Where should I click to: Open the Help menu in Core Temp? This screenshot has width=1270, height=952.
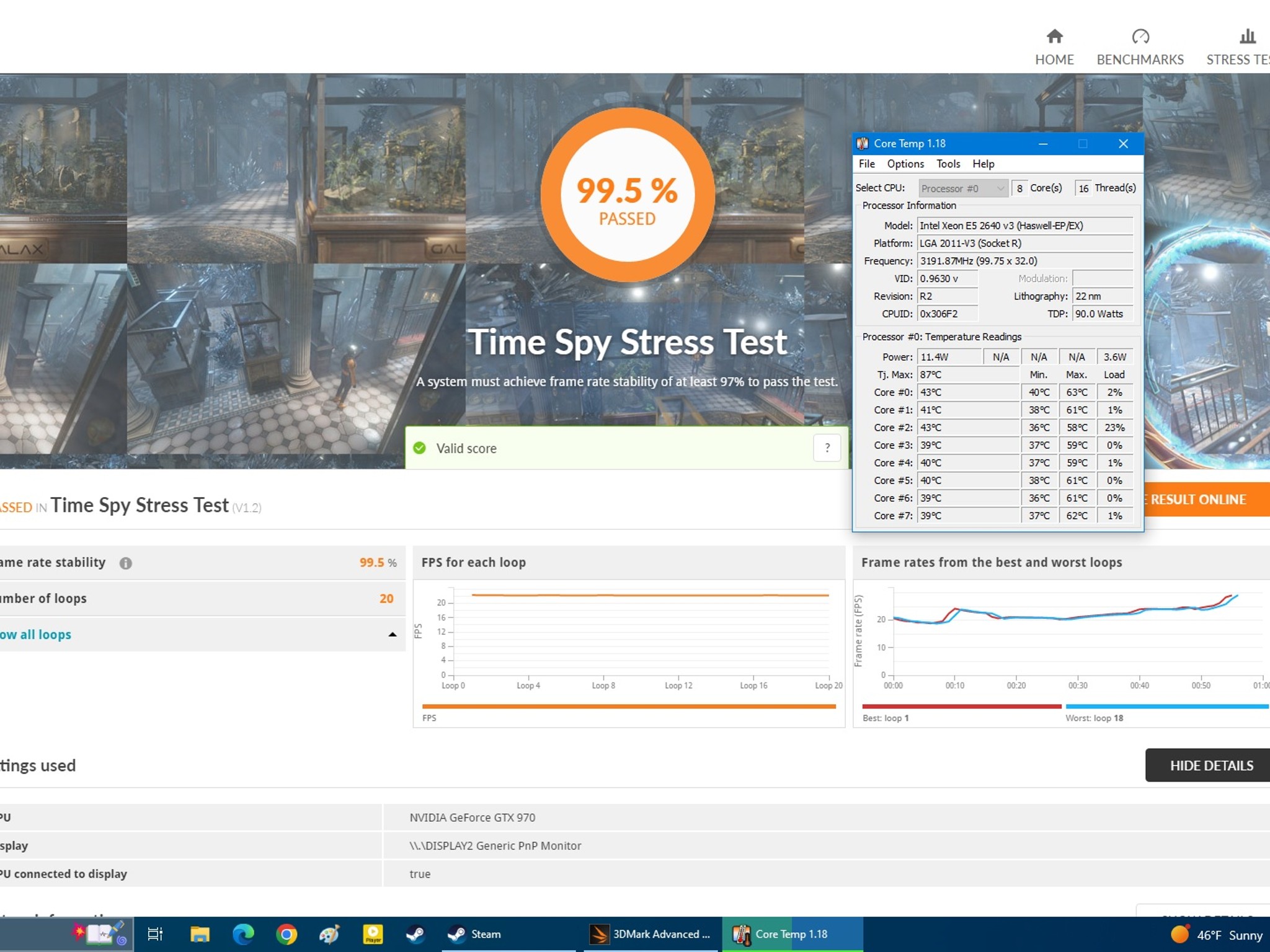[x=983, y=164]
